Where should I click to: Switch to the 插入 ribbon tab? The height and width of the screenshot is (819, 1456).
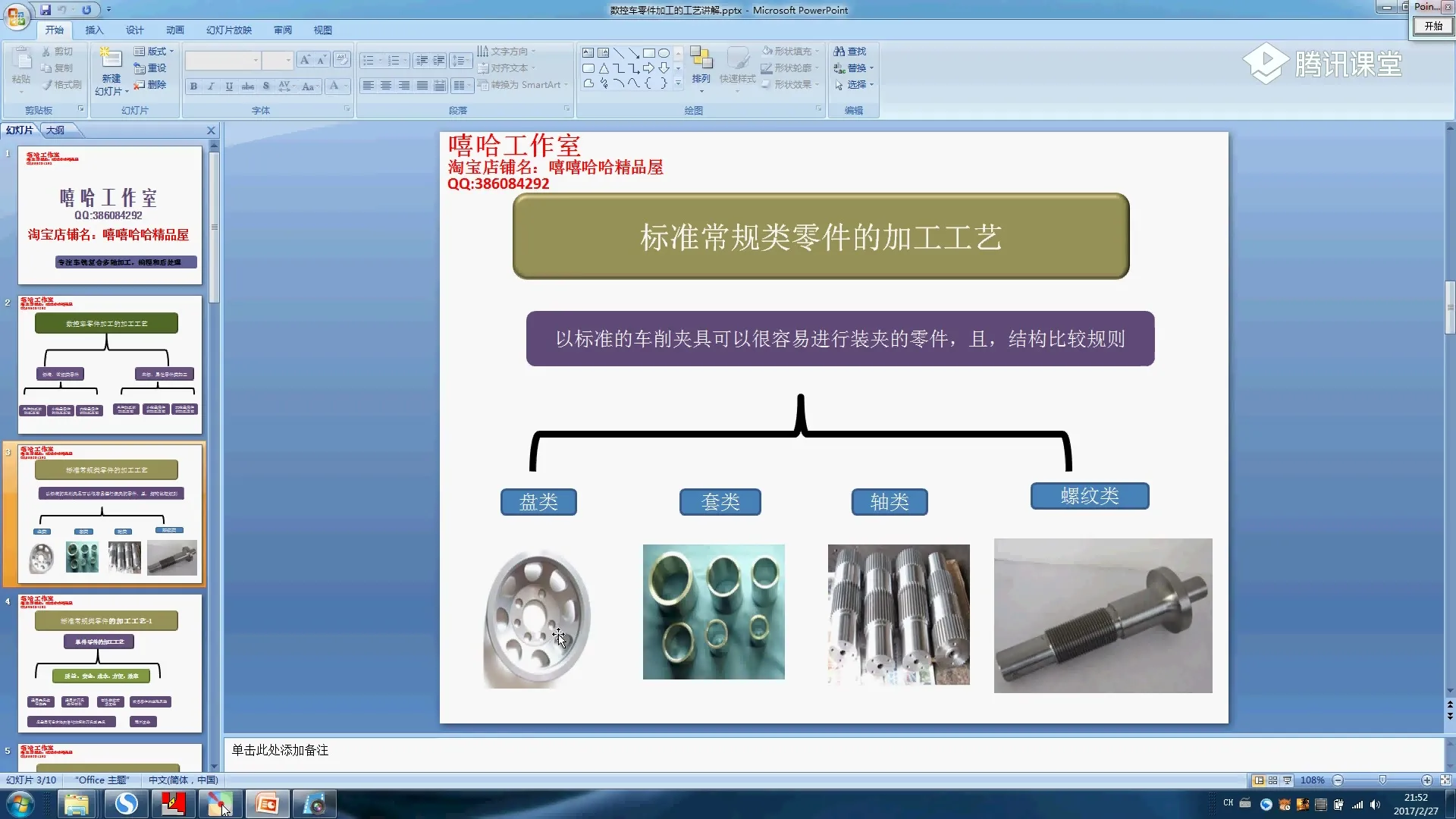point(94,30)
